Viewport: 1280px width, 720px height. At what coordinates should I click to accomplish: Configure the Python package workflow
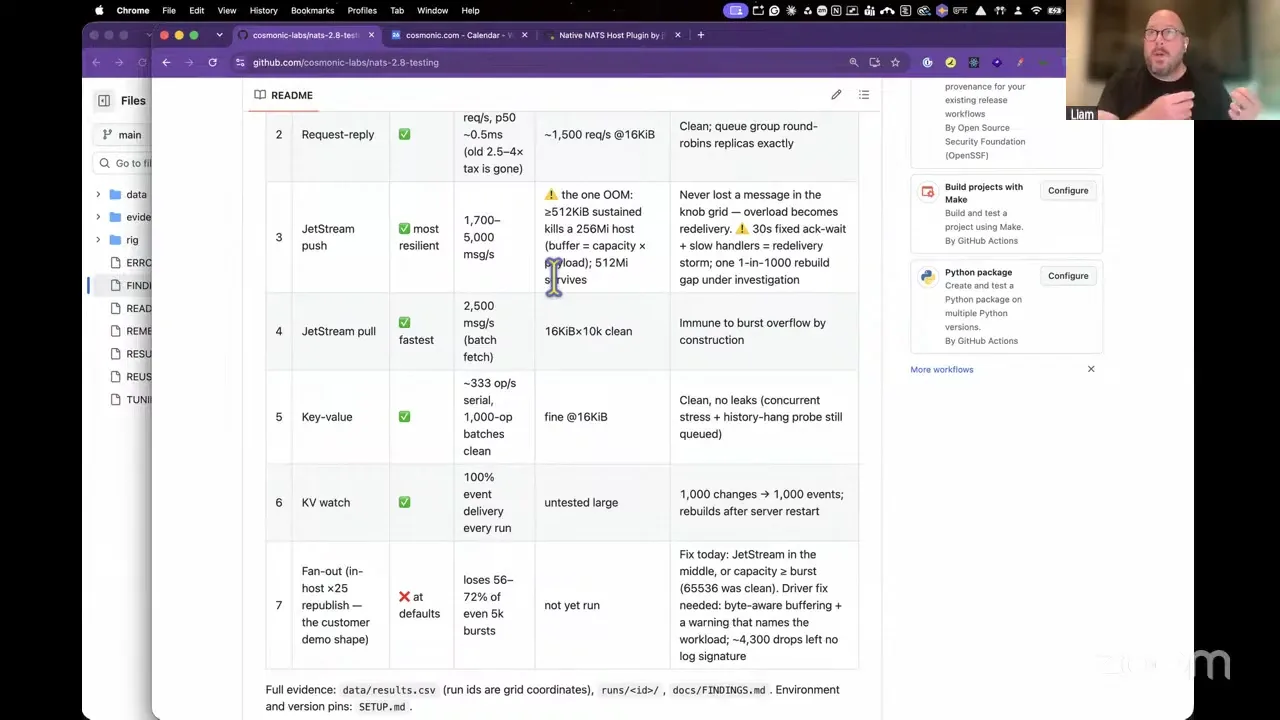coord(1068,275)
